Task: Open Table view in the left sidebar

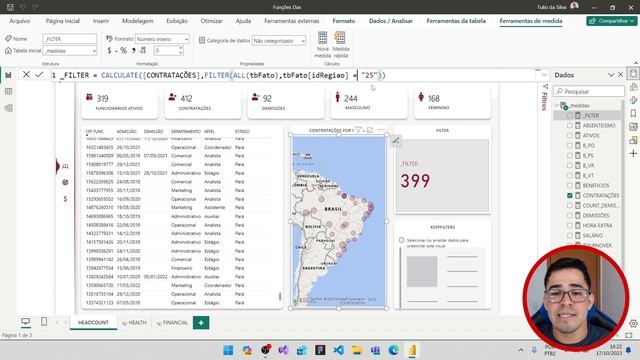Action: pyautogui.click(x=8, y=91)
